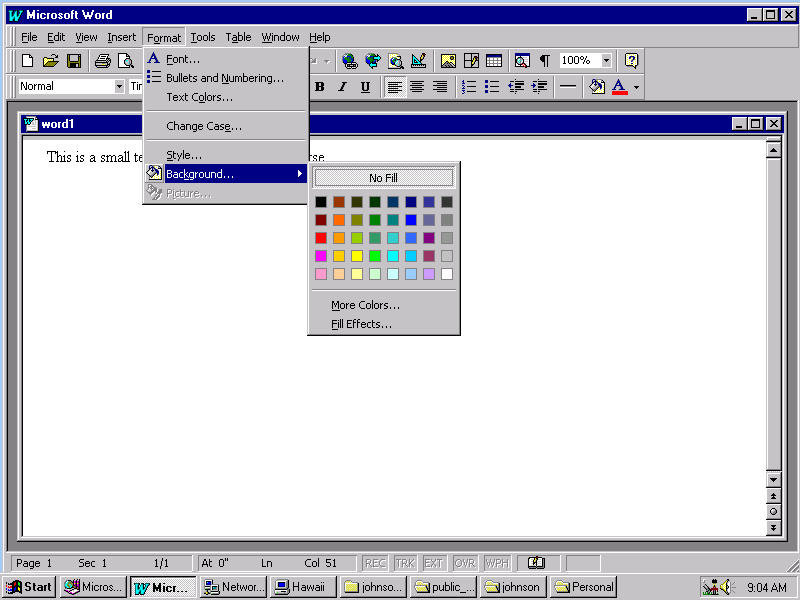Print the document using the printer icon
This screenshot has height=600, width=800.
point(103,61)
